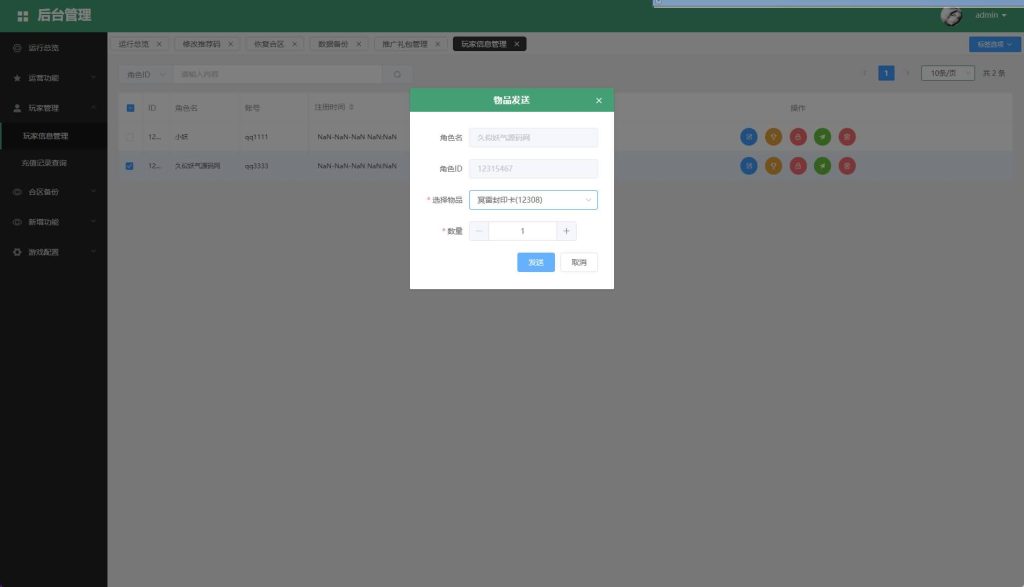The width and height of the screenshot is (1024, 587).
Task: Open the 10条/页 page size dropdown
Action: [x=947, y=73]
